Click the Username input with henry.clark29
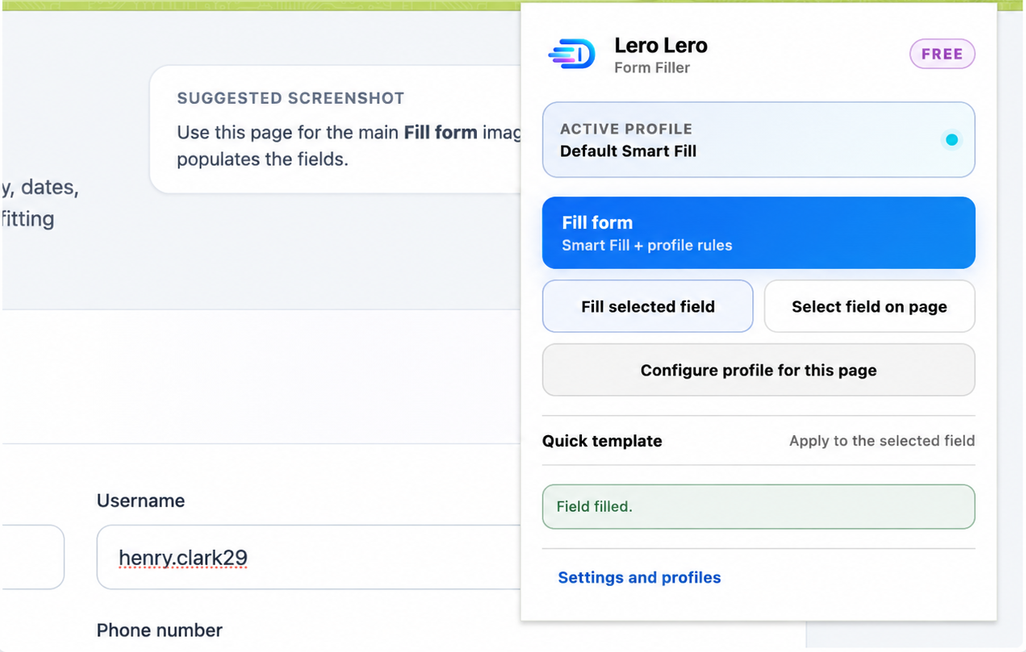Viewport: 1026px width, 652px height. click(309, 557)
